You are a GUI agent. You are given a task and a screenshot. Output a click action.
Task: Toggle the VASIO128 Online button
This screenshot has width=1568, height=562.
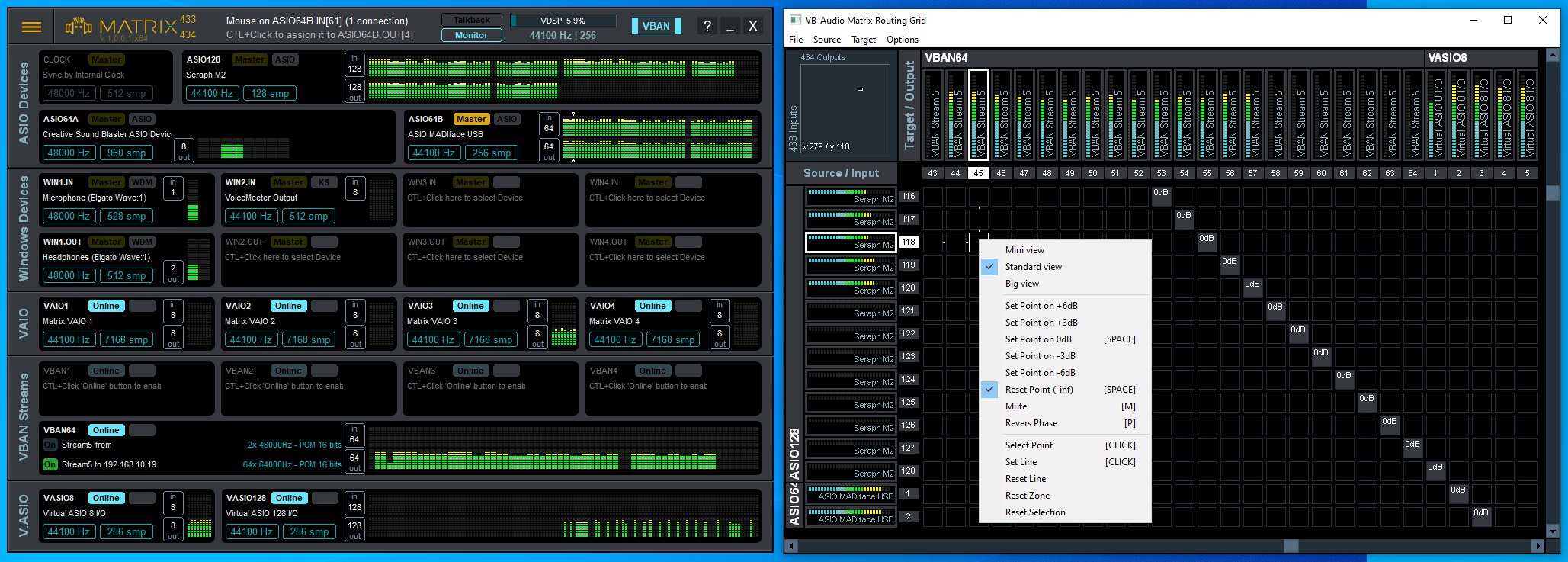[x=289, y=498]
